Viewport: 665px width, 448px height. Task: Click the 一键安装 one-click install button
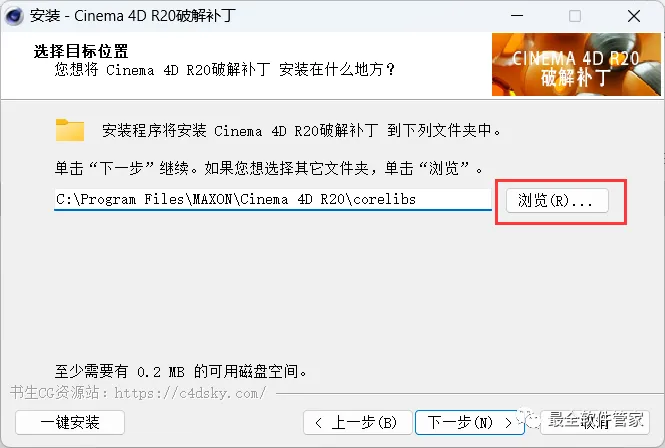pyautogui.click(x=70, y=423)
